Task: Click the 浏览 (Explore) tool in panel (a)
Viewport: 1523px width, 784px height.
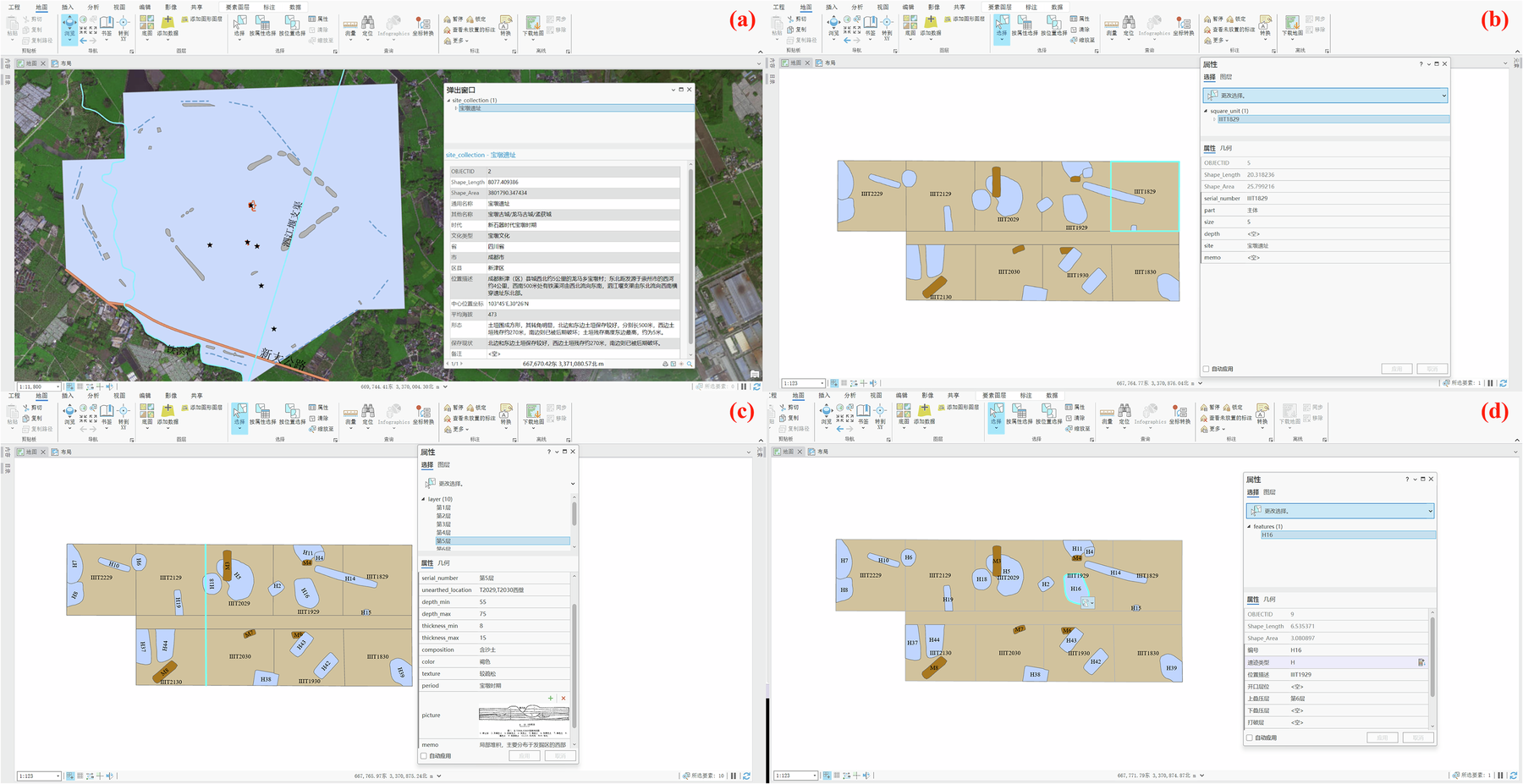Action: [69, 25]
